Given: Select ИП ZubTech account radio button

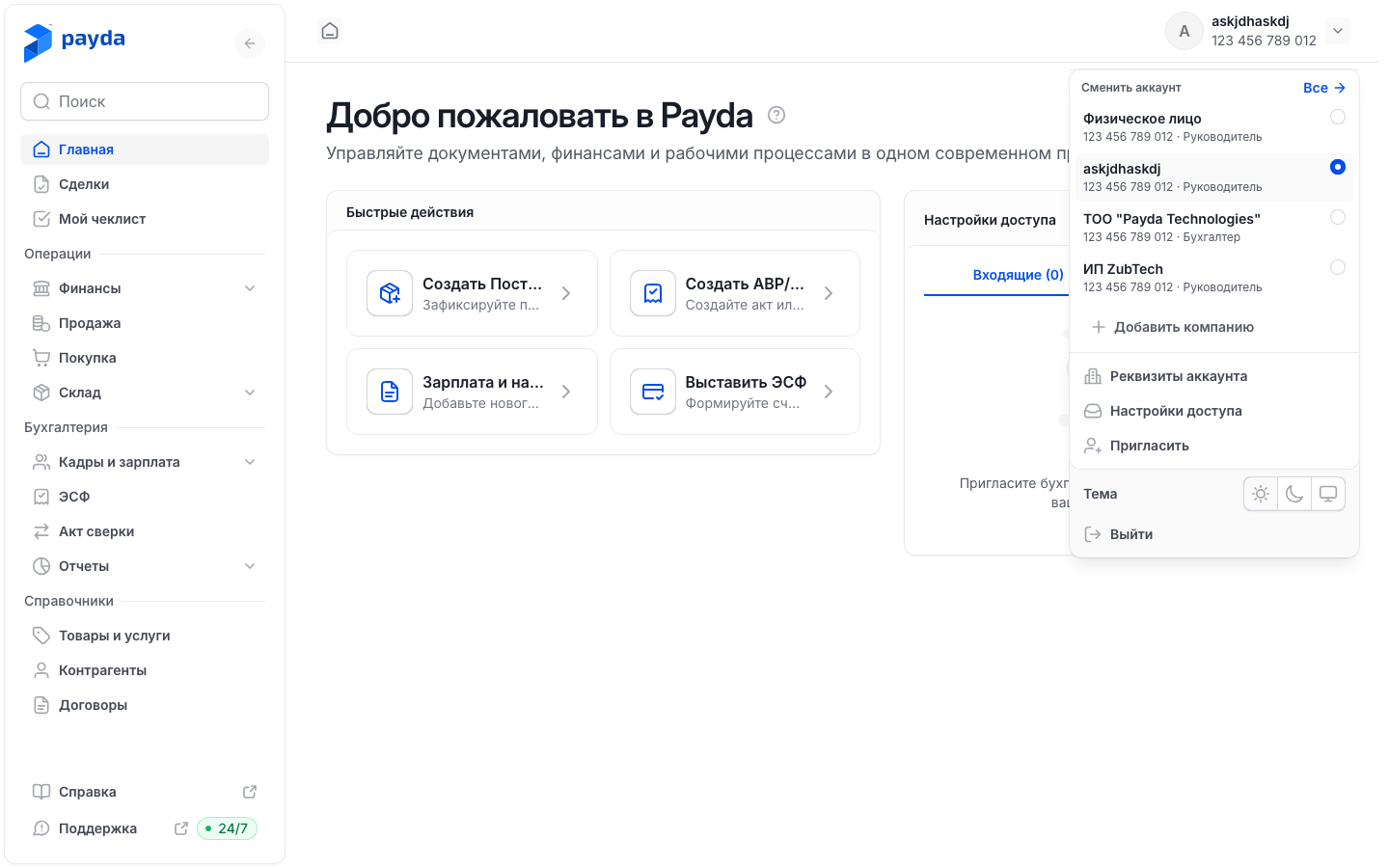Looking at the screenshot, I should point(1338,267).
